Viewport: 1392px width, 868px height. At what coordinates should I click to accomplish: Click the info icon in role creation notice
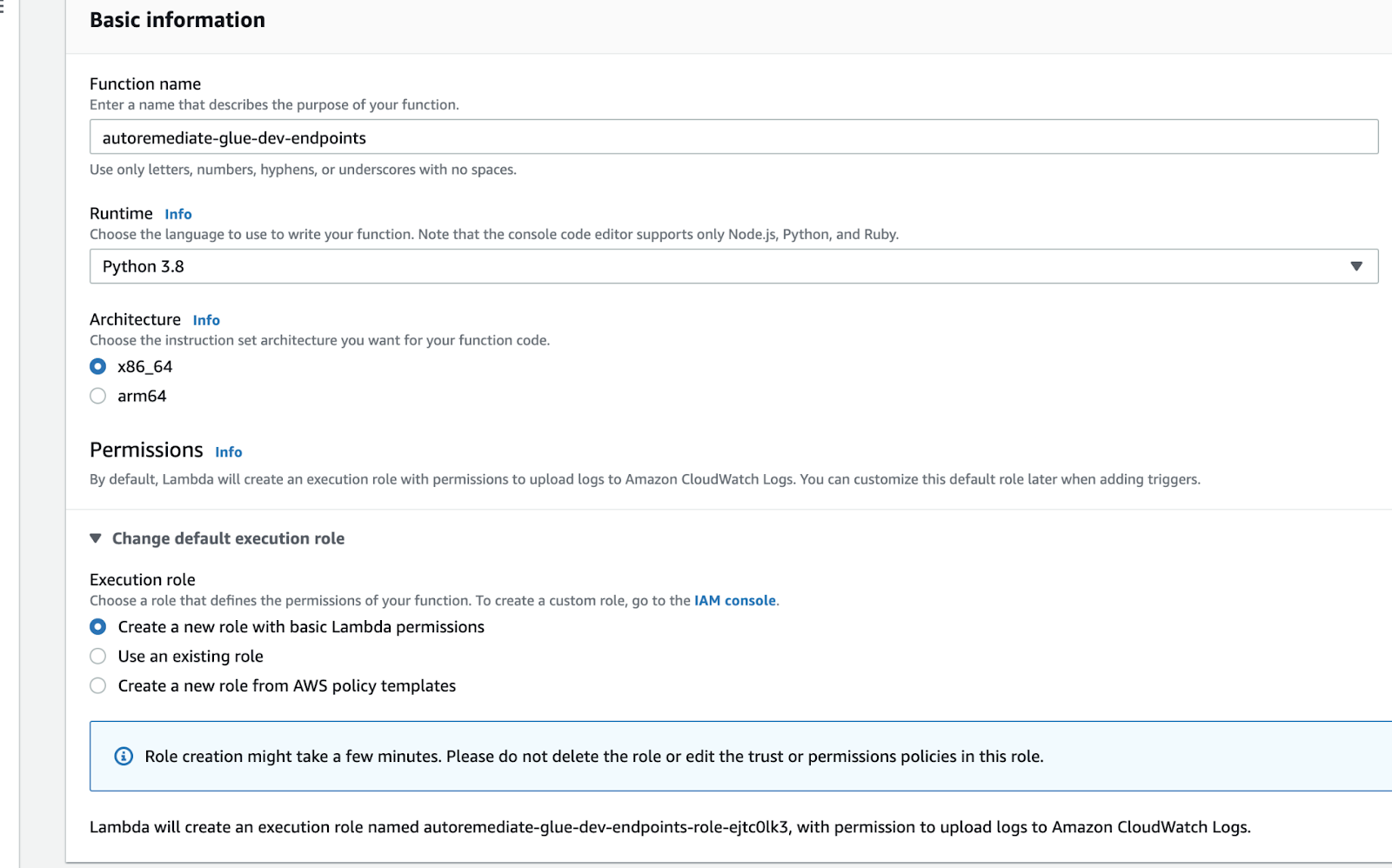(124, 756)
